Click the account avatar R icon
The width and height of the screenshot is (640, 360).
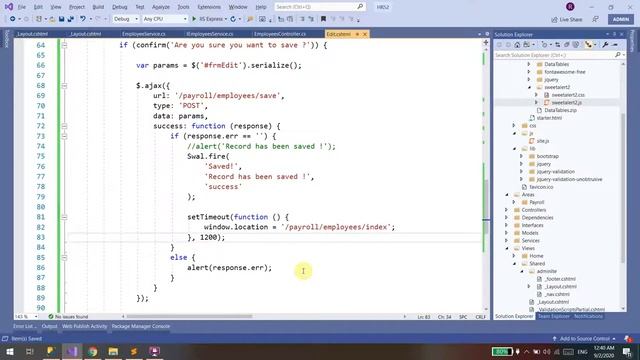click(570, 7)
